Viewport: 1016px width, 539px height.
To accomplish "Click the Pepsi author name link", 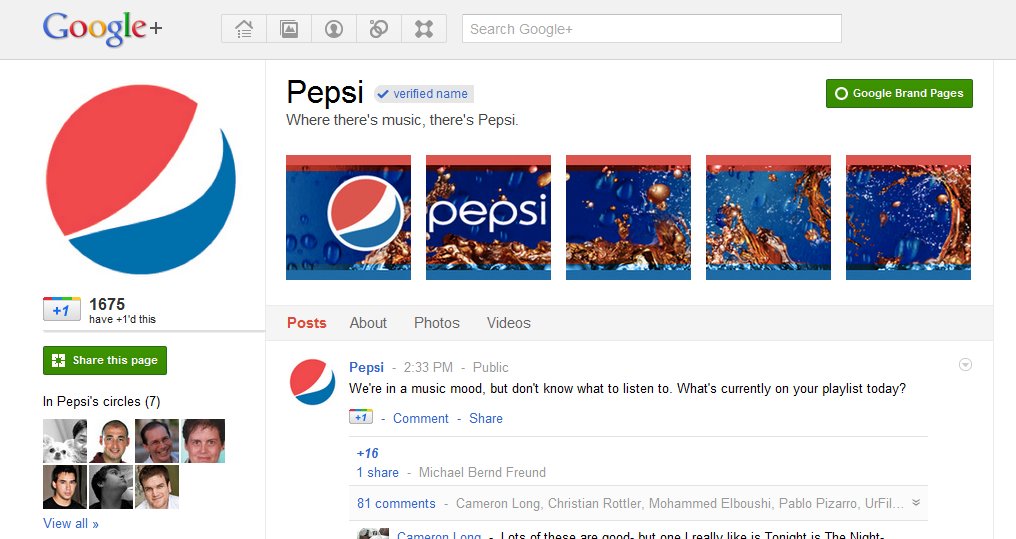I will pos(367,367).
